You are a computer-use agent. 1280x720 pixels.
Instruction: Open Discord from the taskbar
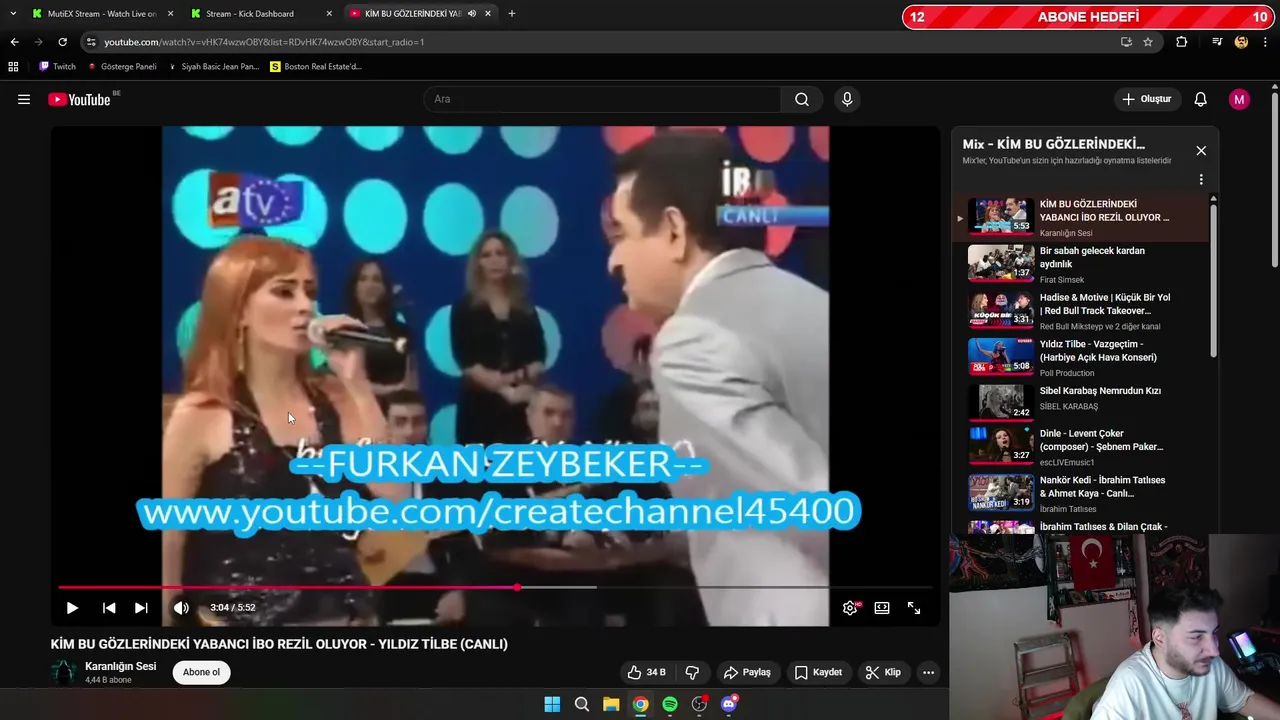tap(729, 704)
